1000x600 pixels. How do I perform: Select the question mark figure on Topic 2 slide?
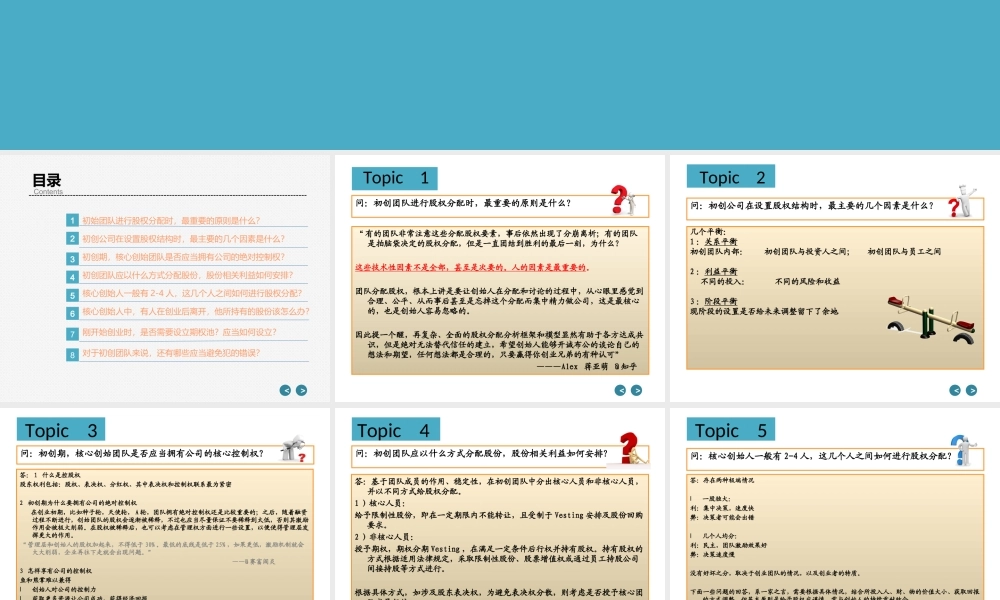(960, 200)
